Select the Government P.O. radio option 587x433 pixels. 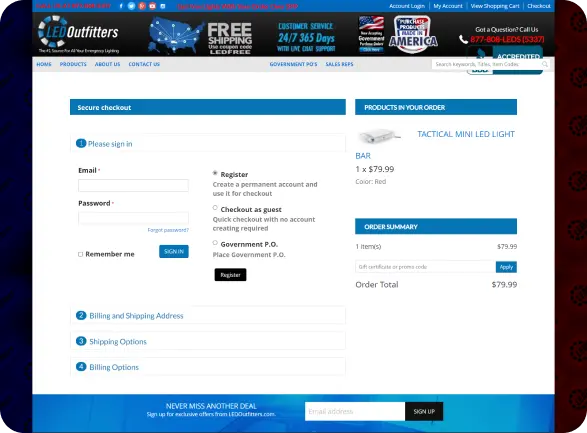pyautogui.click(x=215, y=243)
